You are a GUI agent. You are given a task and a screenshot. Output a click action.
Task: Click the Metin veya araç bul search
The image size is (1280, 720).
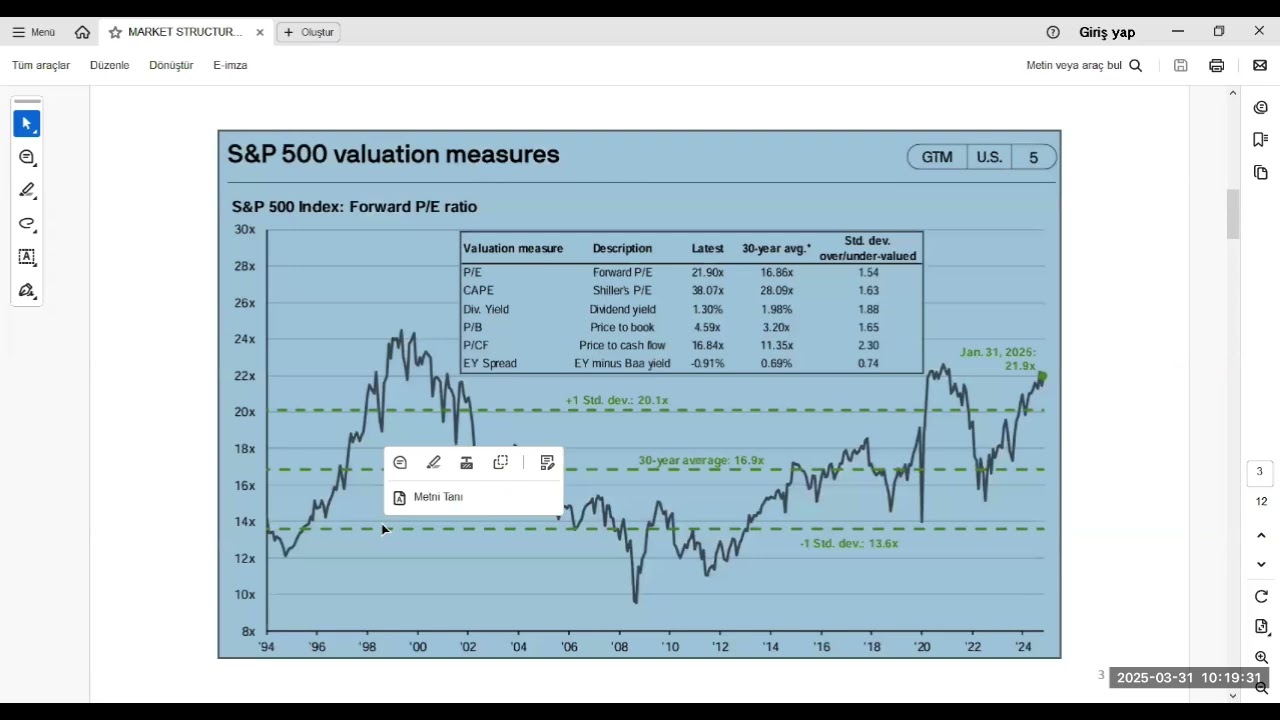pos(1084,65)
